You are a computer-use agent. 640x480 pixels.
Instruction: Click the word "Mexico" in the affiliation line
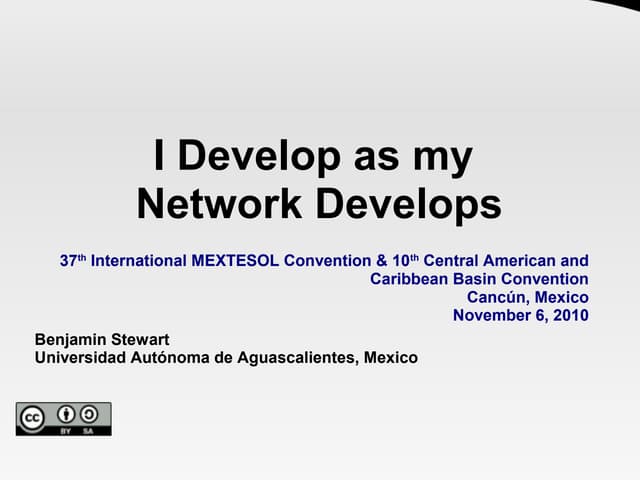tap(390, 358)
